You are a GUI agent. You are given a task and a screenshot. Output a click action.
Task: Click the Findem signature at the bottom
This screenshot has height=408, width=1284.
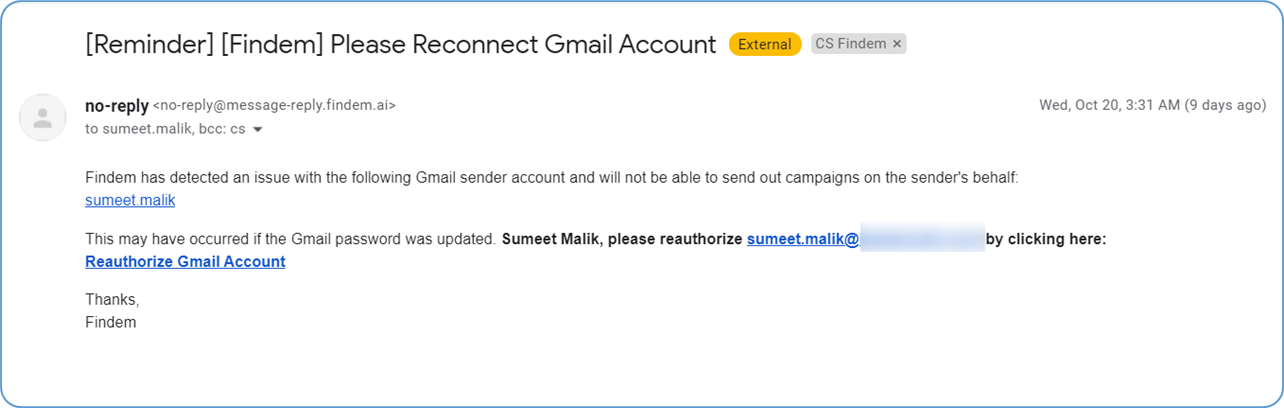coord(110,322)
